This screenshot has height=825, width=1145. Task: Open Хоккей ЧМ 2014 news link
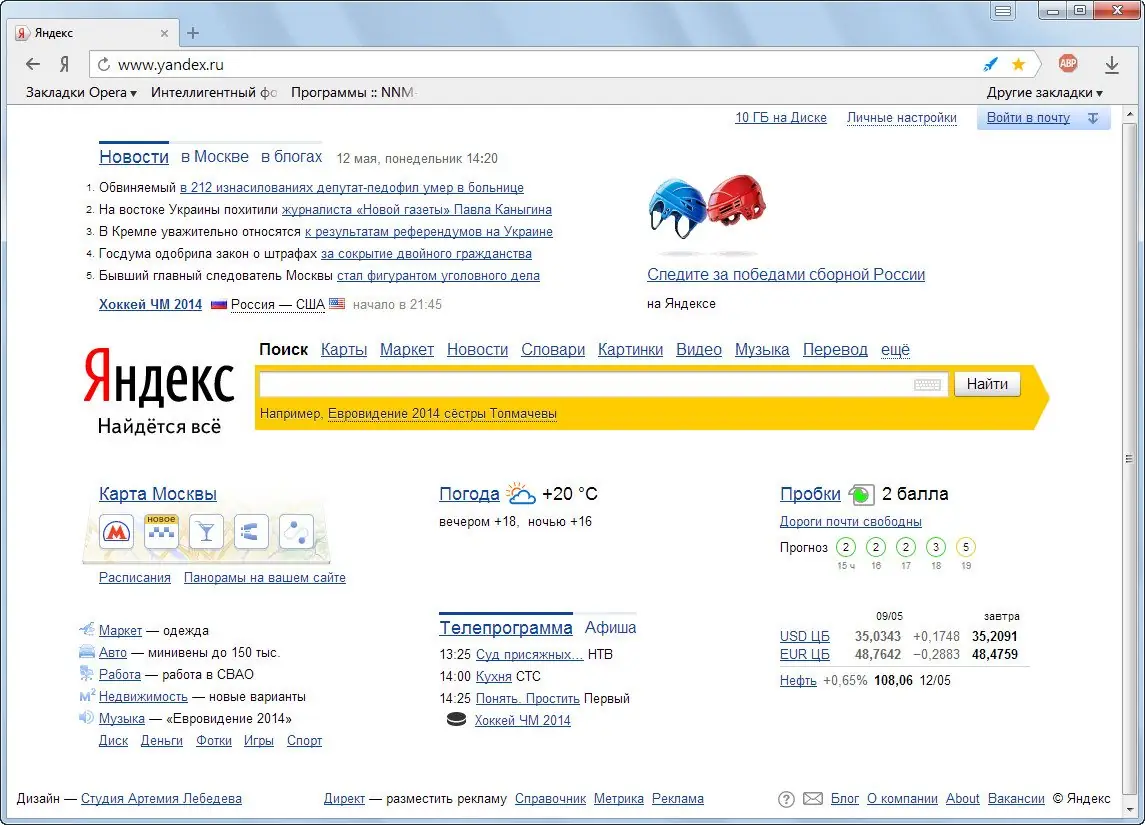click(150, 304)
